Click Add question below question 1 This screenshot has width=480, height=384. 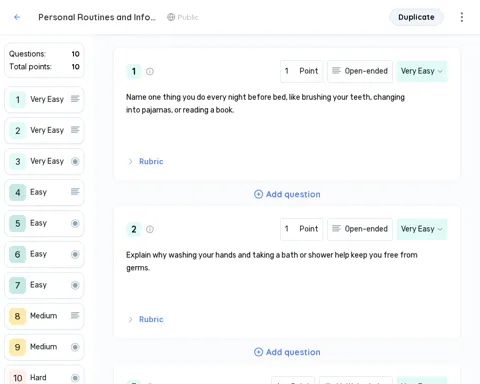(287, 194)
